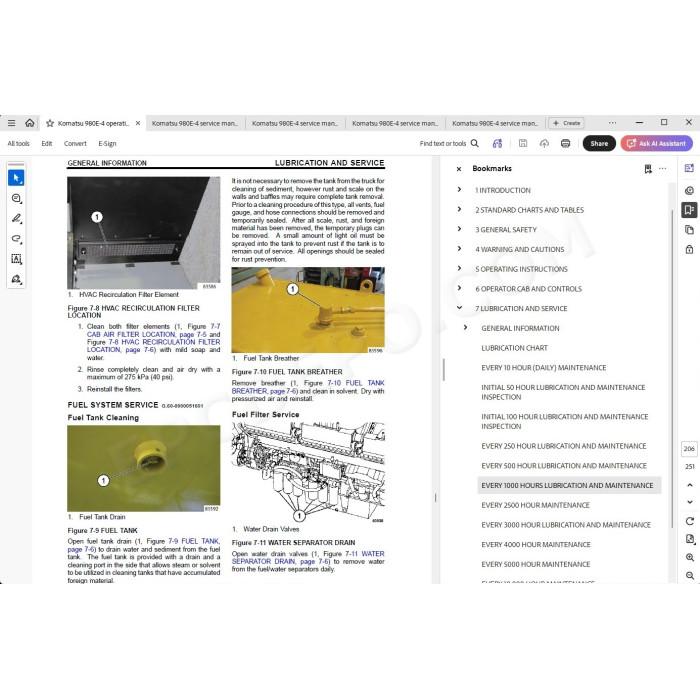Open the LUBRICATION CHART bookmark
The width and height of the screenshot is (700, 700).
(x=514, y=348)
